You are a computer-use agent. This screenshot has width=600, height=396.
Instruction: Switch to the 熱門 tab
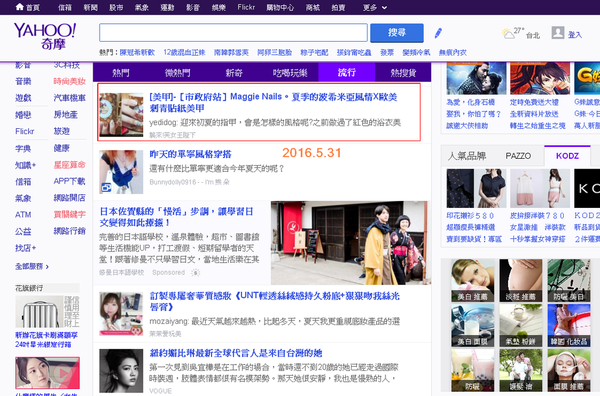click(121, 72)
